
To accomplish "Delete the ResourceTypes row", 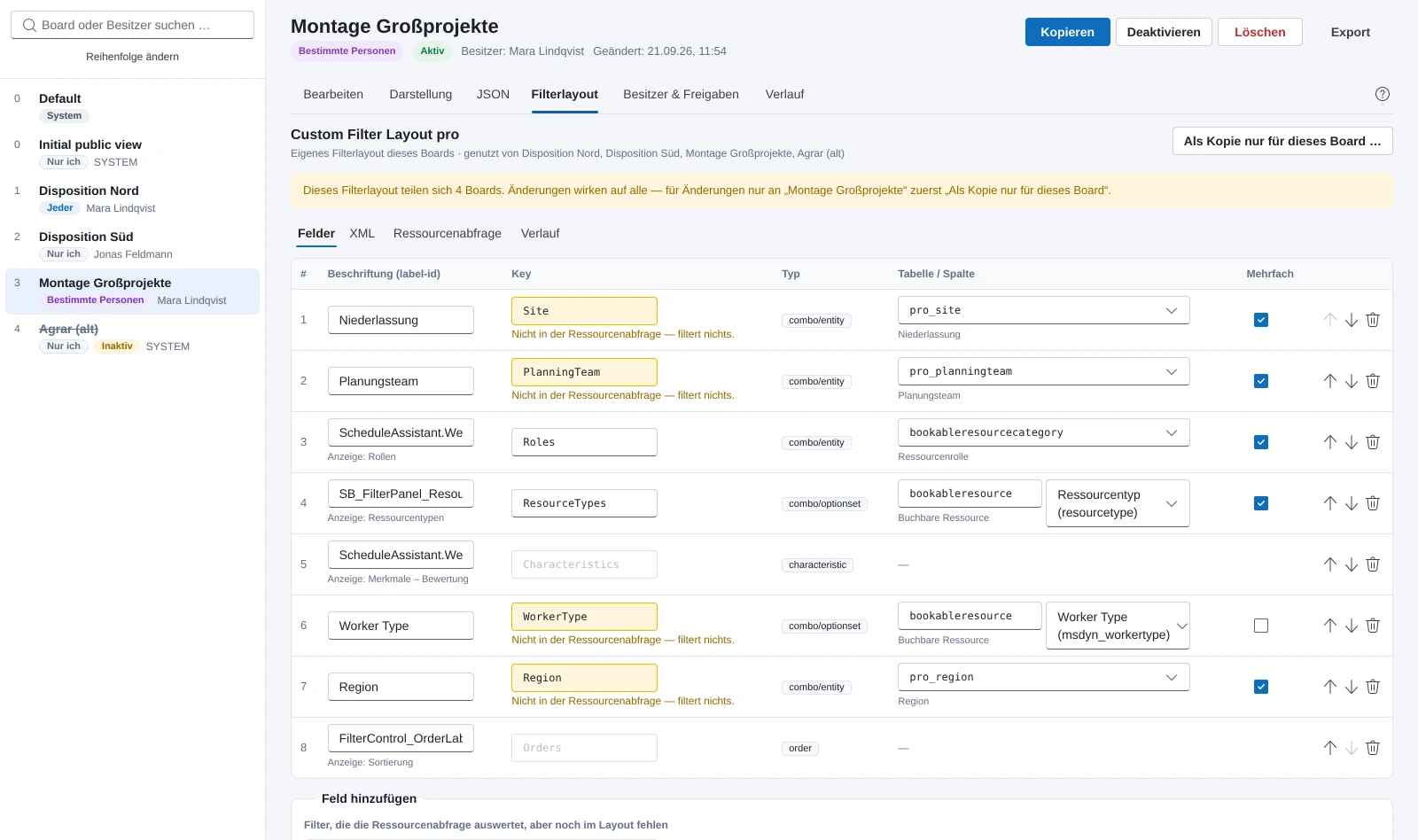I will tap(1372, 503).
